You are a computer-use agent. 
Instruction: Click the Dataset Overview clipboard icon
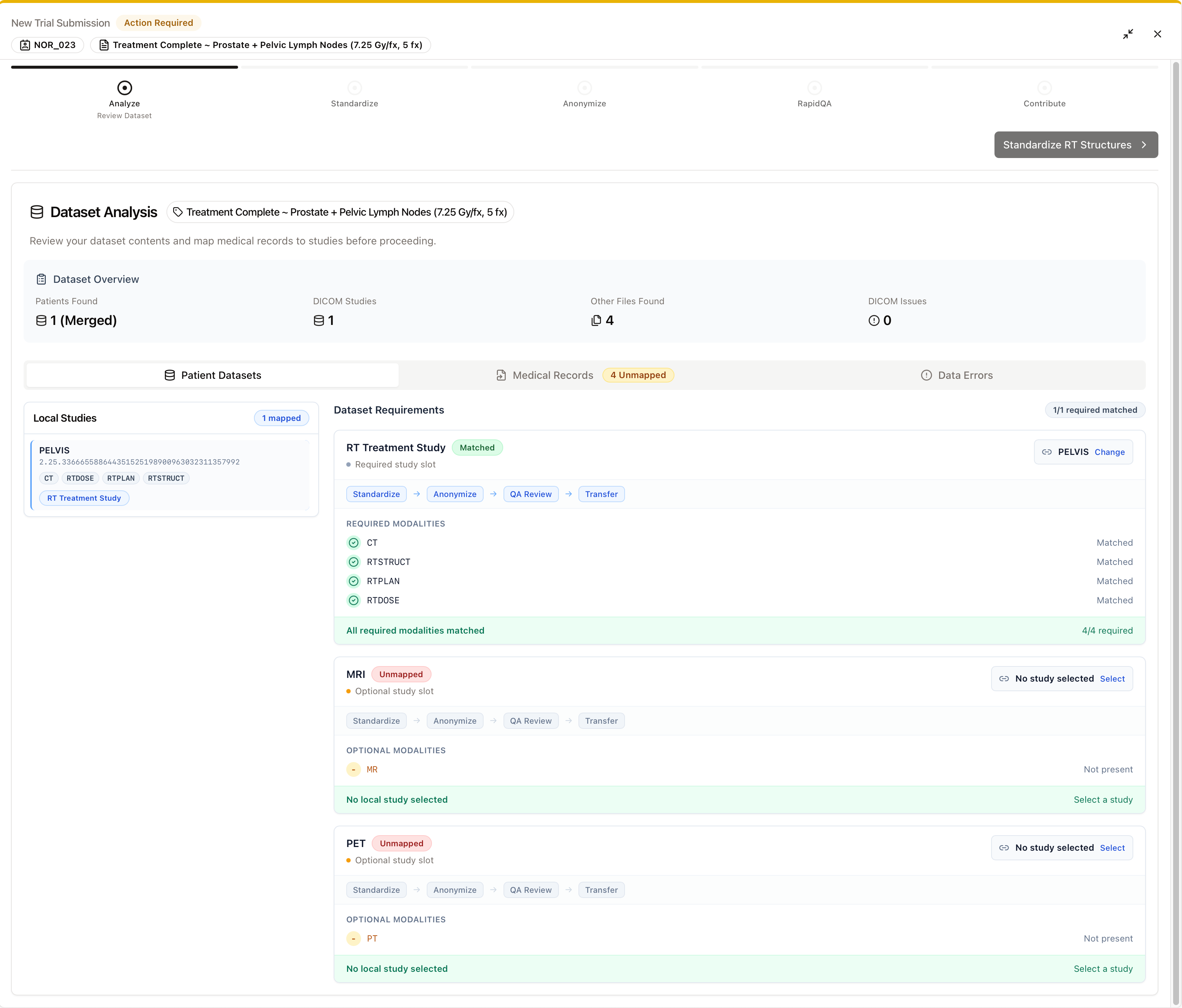[41, 280]
